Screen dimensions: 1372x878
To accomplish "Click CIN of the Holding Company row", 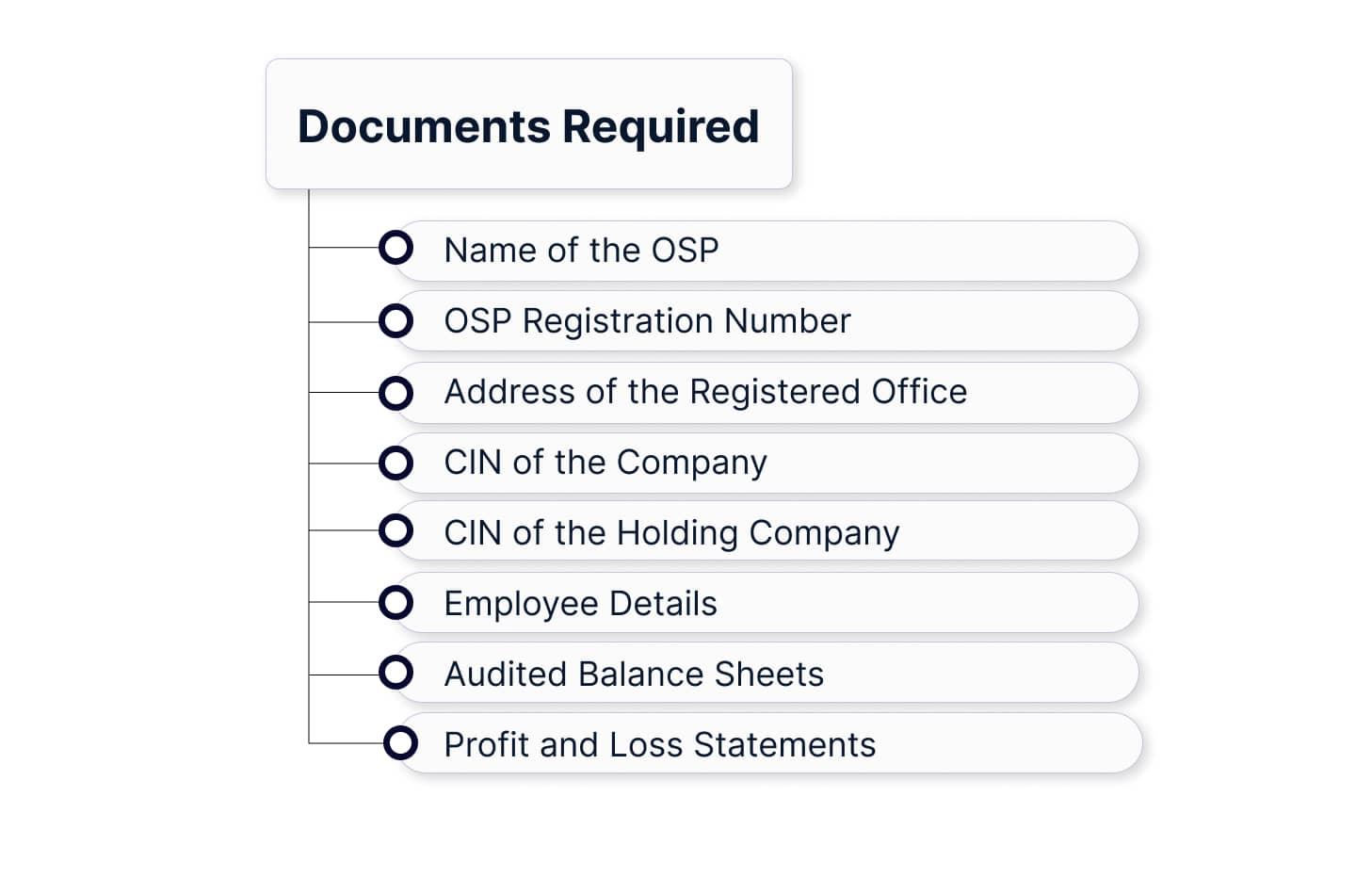I will [x=671, y=533].
